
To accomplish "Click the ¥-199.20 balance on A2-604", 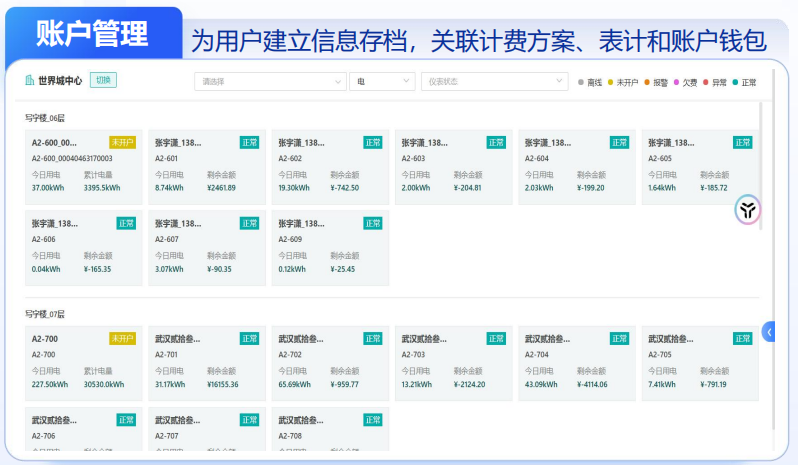I will (591, 188).
